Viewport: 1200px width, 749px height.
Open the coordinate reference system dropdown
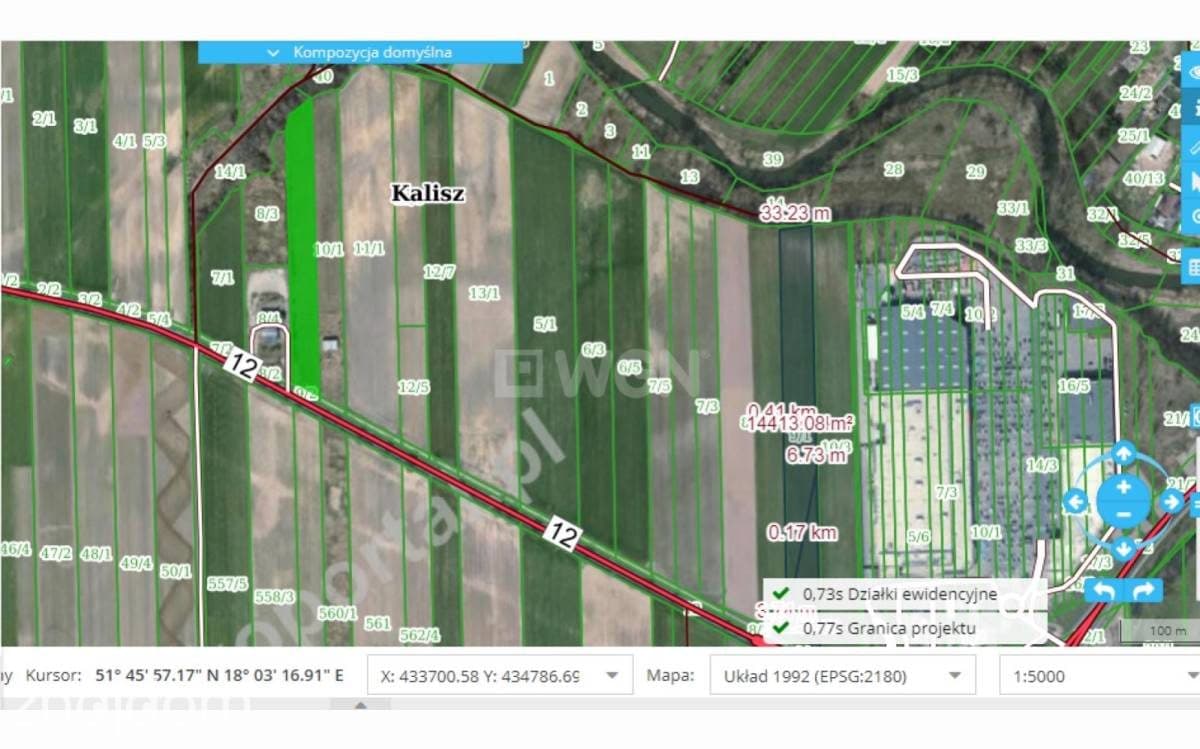pos(842,675)
